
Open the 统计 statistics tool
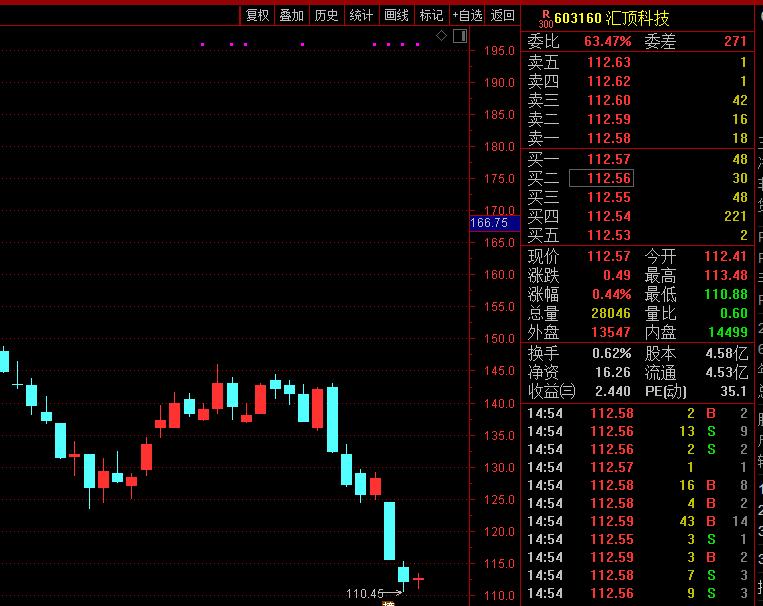(361, 16)
